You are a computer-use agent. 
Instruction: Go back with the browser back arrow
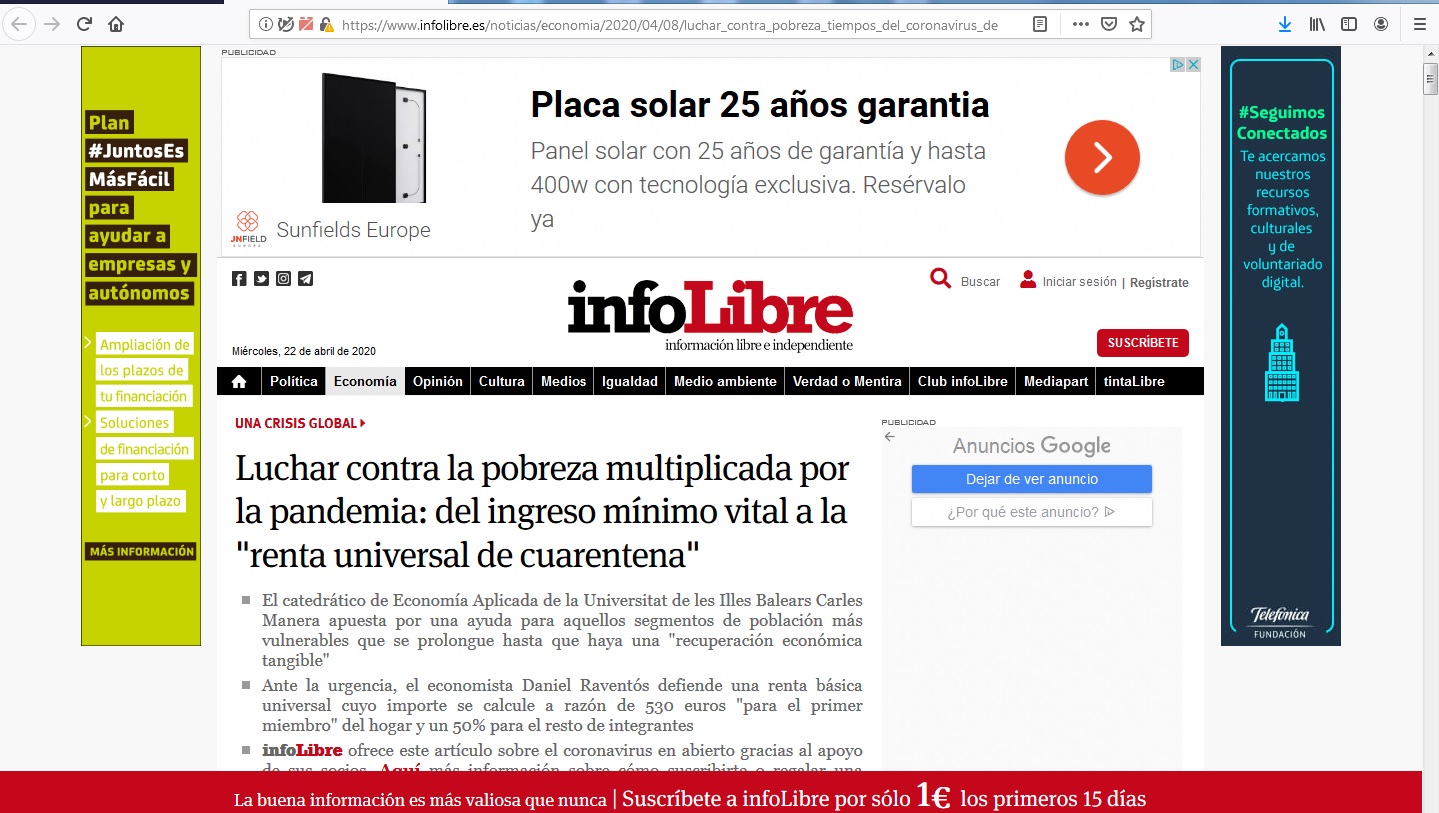(19, 24)
